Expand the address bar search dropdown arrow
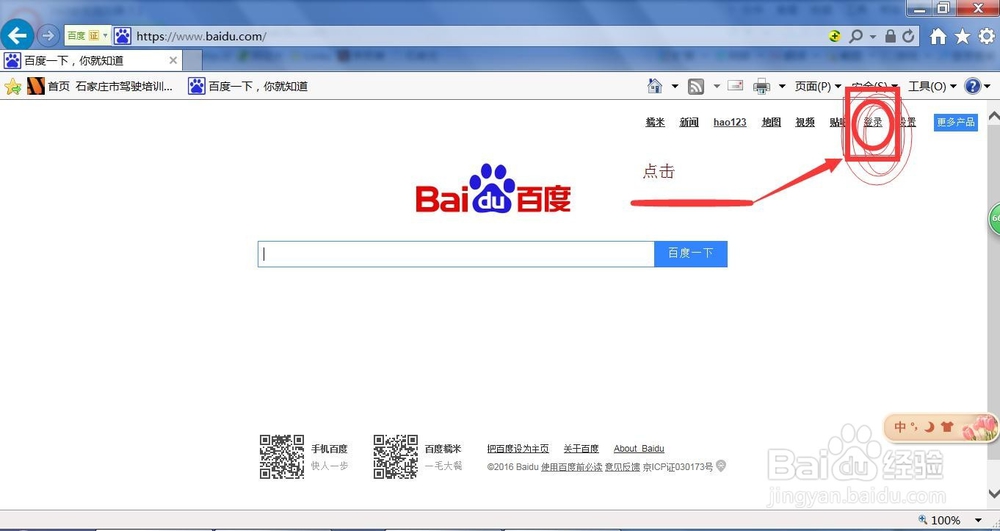Screen dimensions: 1000x531 tap(873, 36)
